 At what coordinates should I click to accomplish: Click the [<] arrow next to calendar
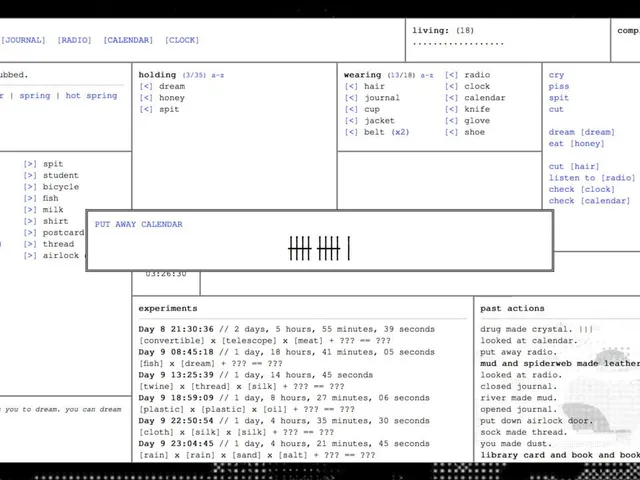451,98
